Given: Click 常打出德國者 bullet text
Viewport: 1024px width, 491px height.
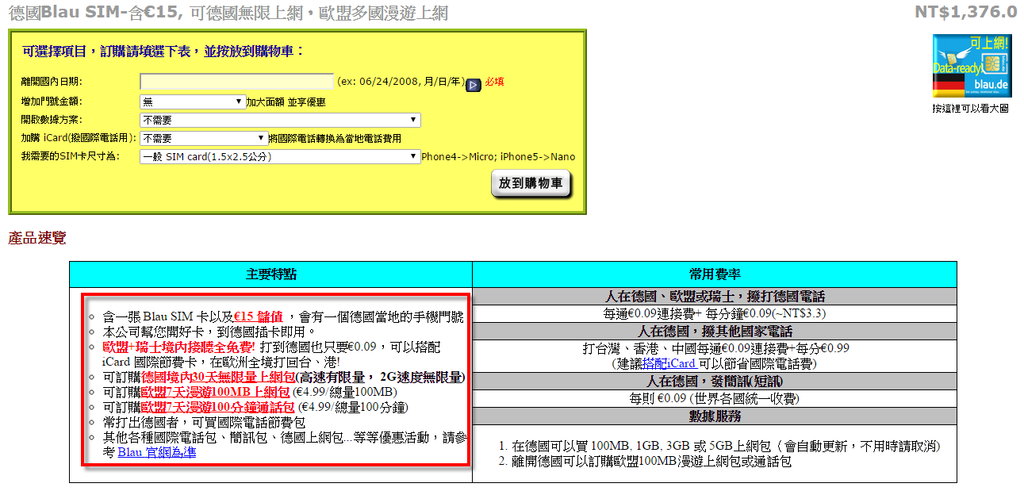Looking at the screenshot, I should click(204, 422).
